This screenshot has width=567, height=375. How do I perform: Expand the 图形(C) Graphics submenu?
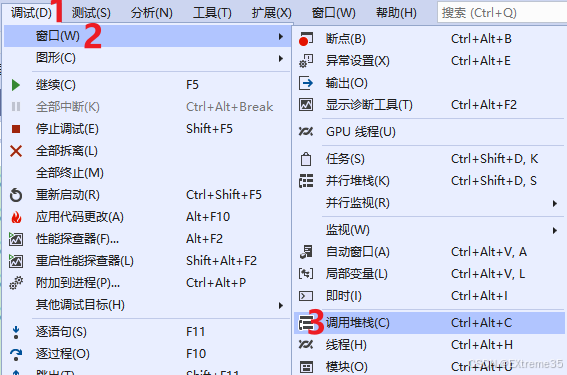tap(281, 59)
